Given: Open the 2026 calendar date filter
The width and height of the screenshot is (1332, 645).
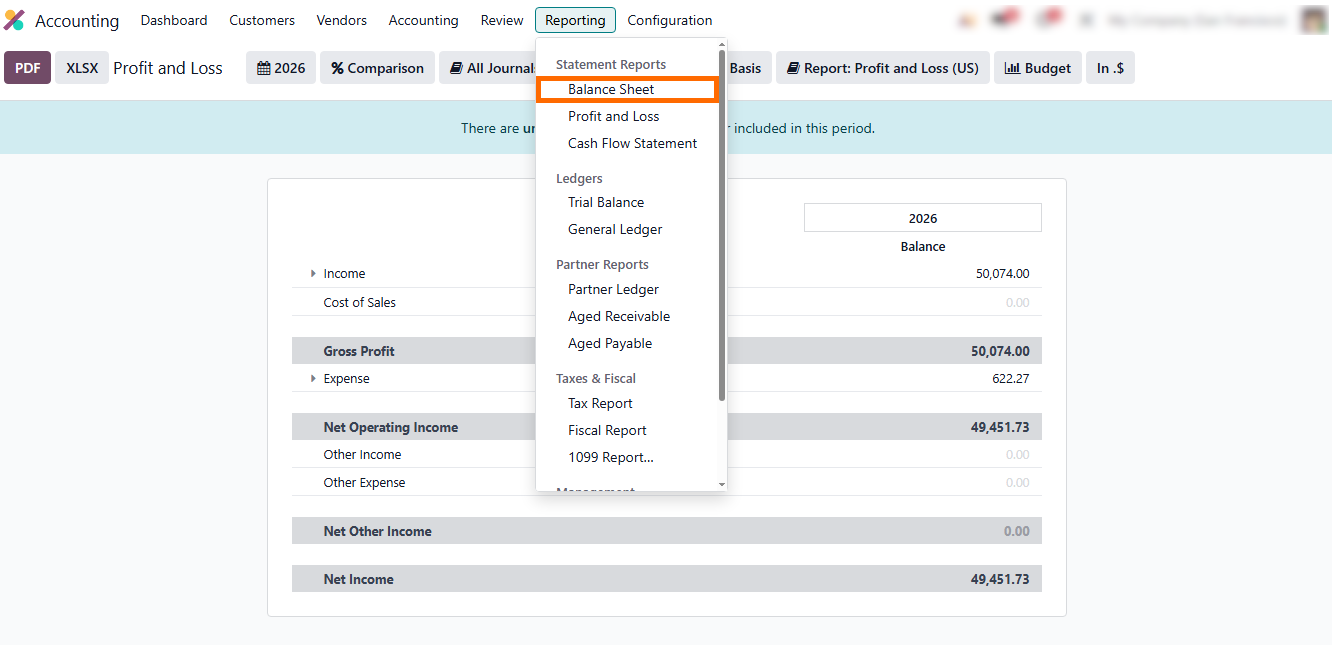Looking at the screenshot, I should click(281, 68).
